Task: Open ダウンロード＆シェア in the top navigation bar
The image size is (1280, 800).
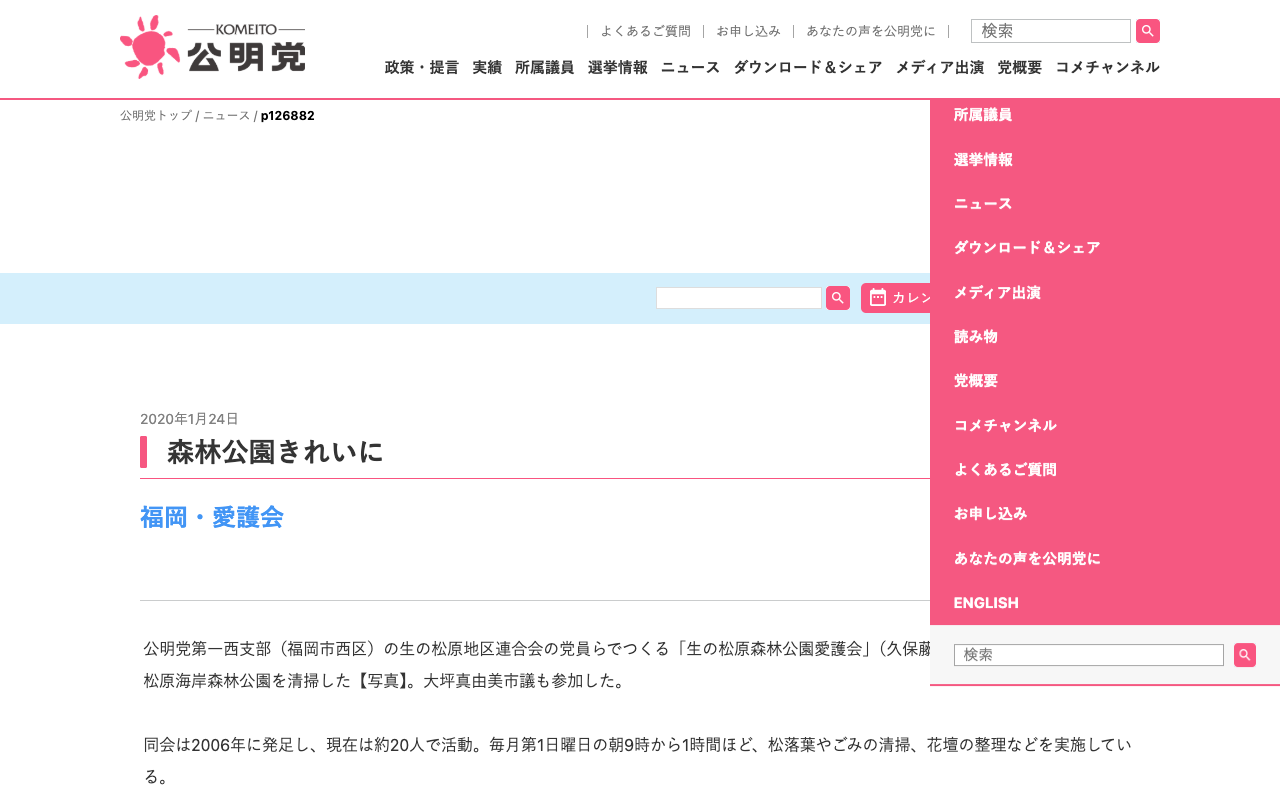Action: (808, 68)
